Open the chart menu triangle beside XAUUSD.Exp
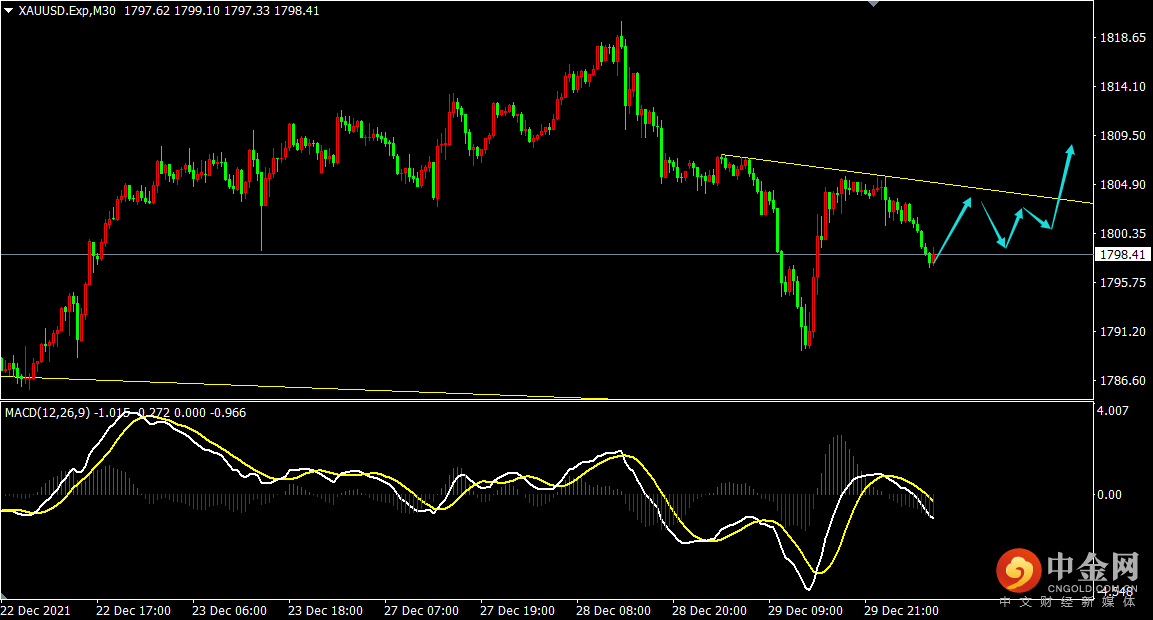1153x620 pixels. 9,11
